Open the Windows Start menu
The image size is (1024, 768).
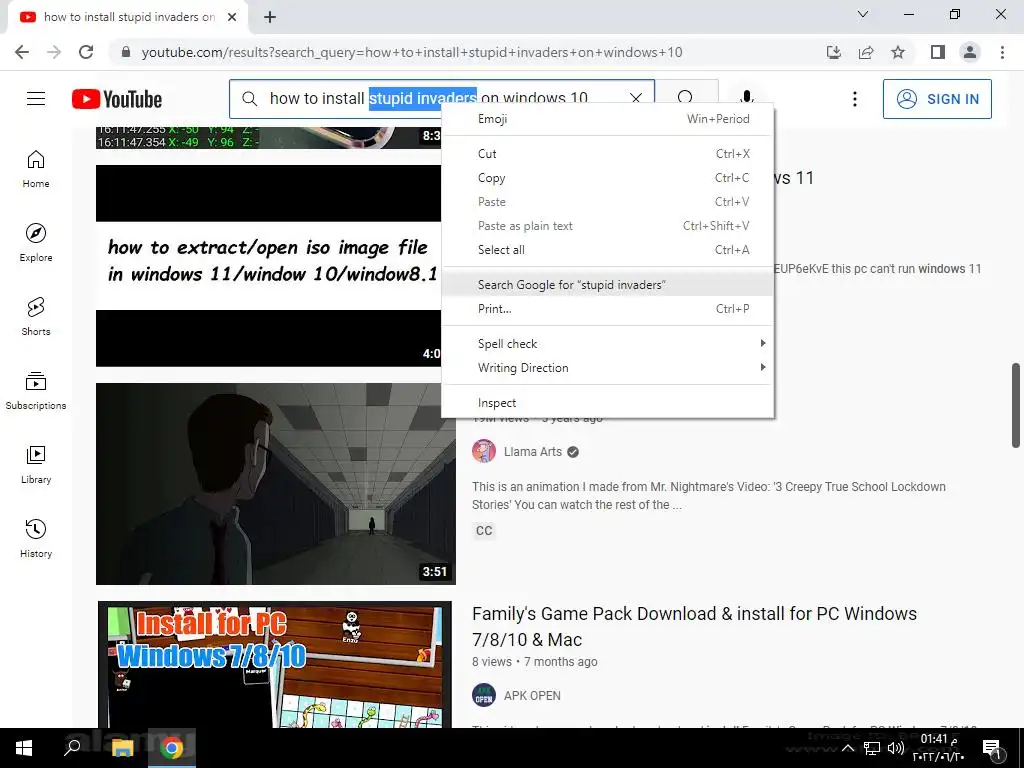24,748
